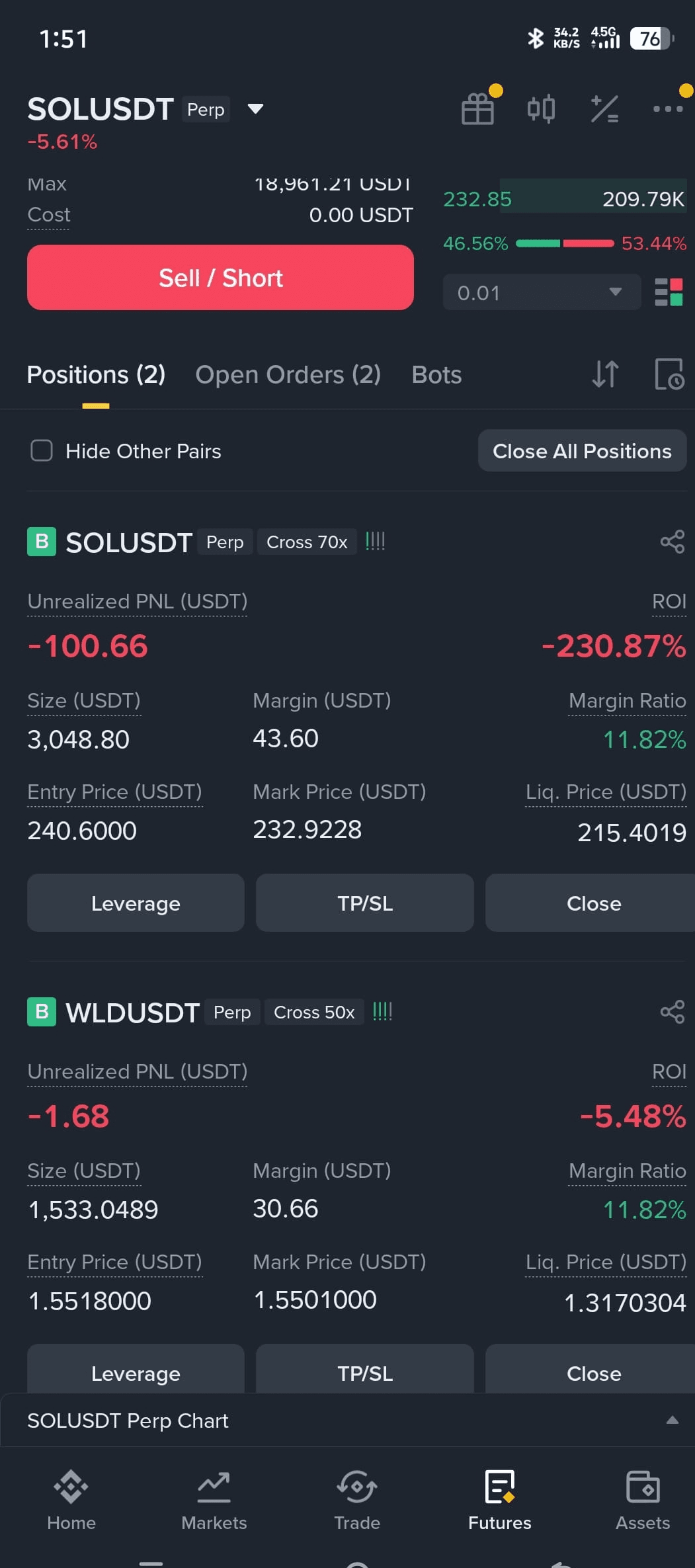The width and height of the screenshot is (695, 1568).
Task: Open the SOLUSDT pair selector dropdown arrow
Action: 255,108
